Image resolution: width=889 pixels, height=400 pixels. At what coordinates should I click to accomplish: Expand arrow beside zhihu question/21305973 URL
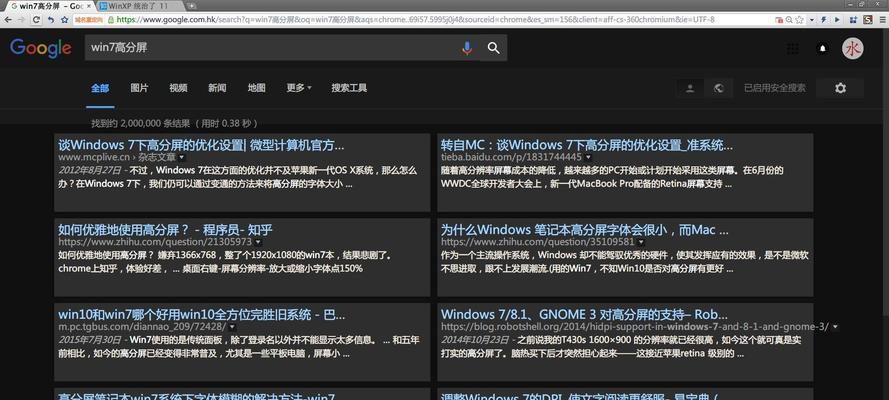tap(258, 242)
